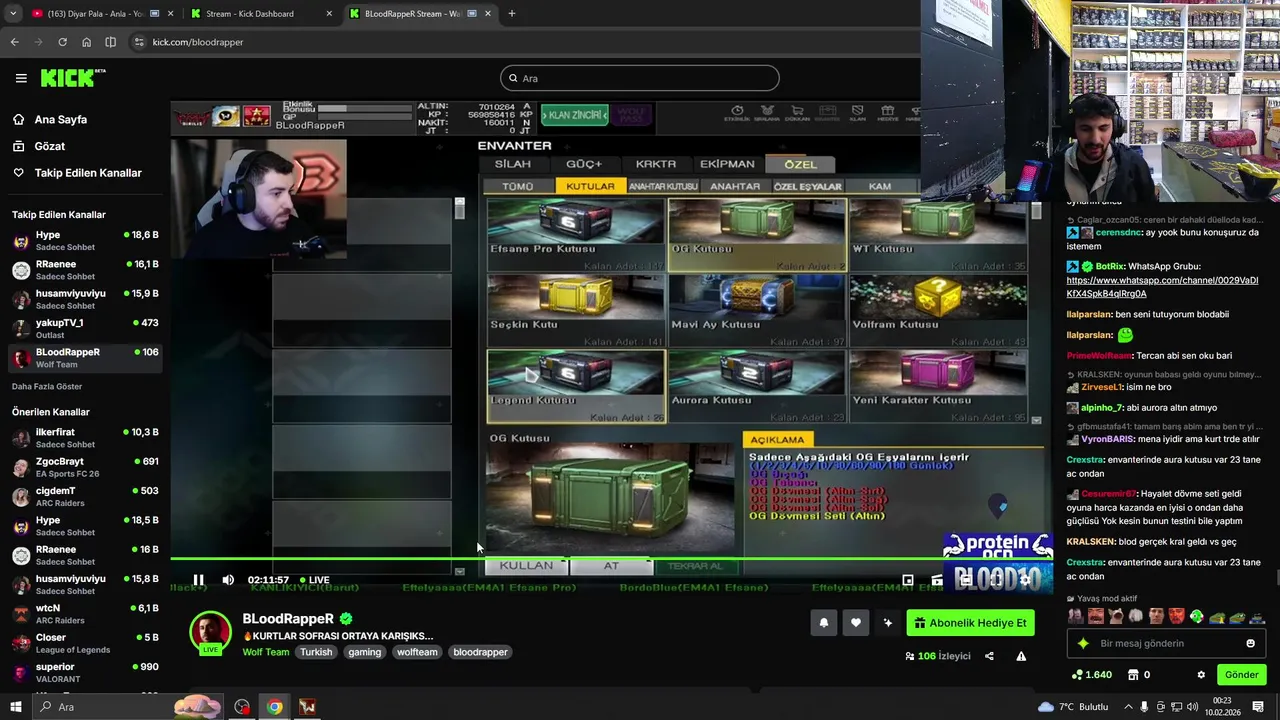Open Chrome from taskbar

pos(274,707)
